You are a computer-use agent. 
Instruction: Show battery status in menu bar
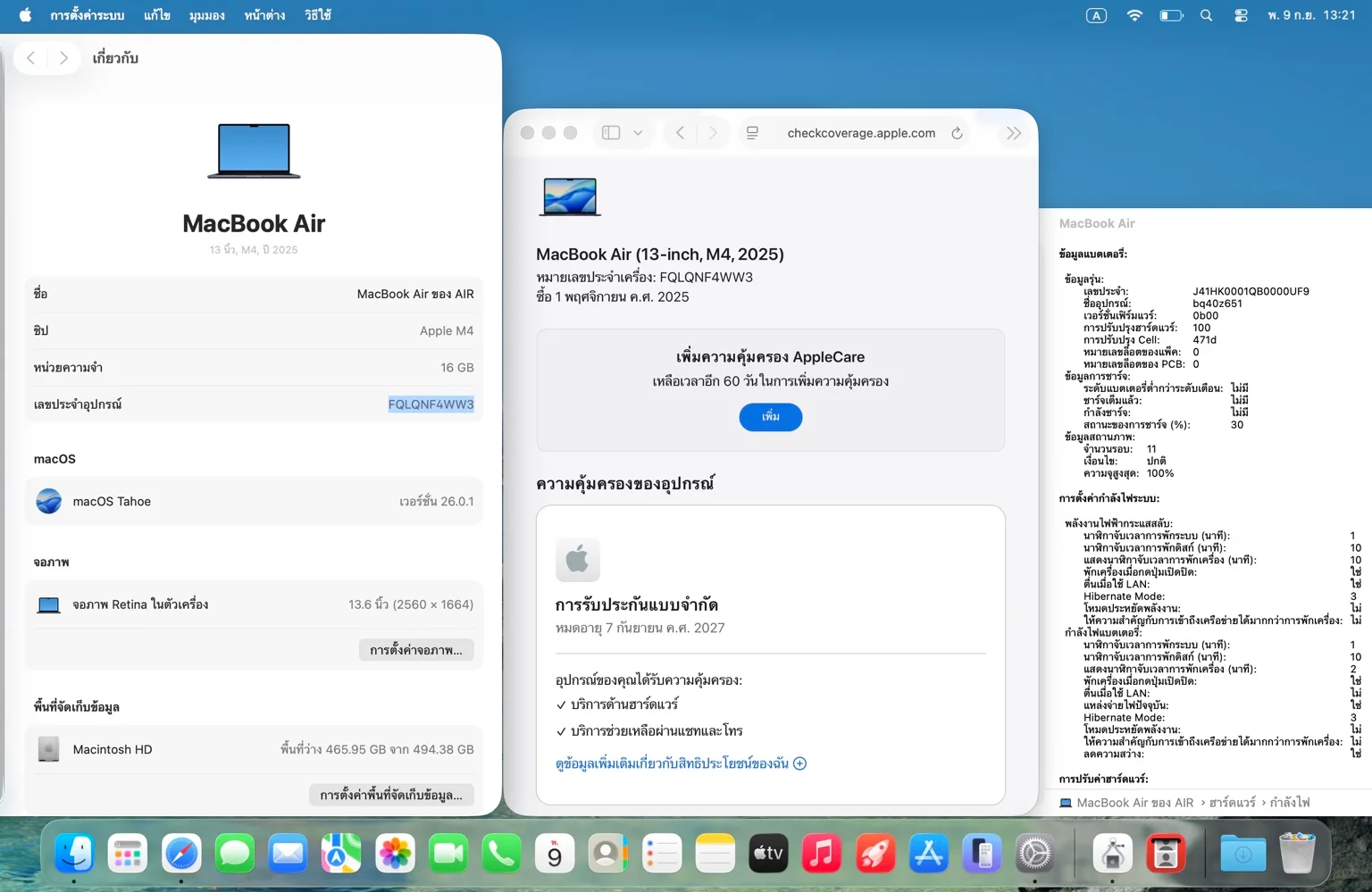1171,15
